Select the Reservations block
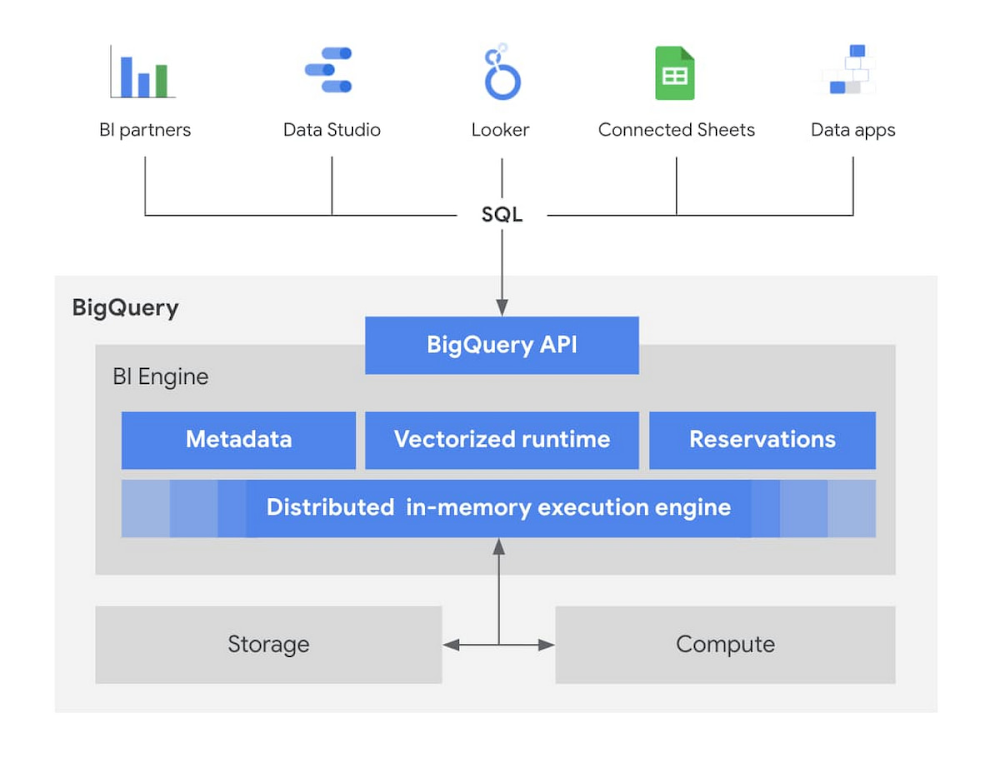Viewport: 1000px width, 758px height. tap(762, 440)
